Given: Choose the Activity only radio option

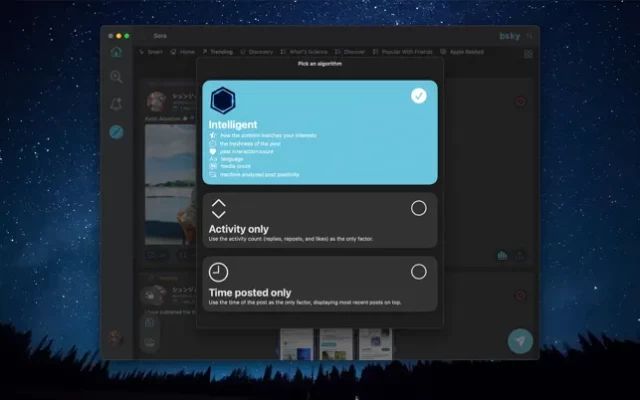Looking at the screenshot, I should tap(418, 208).
